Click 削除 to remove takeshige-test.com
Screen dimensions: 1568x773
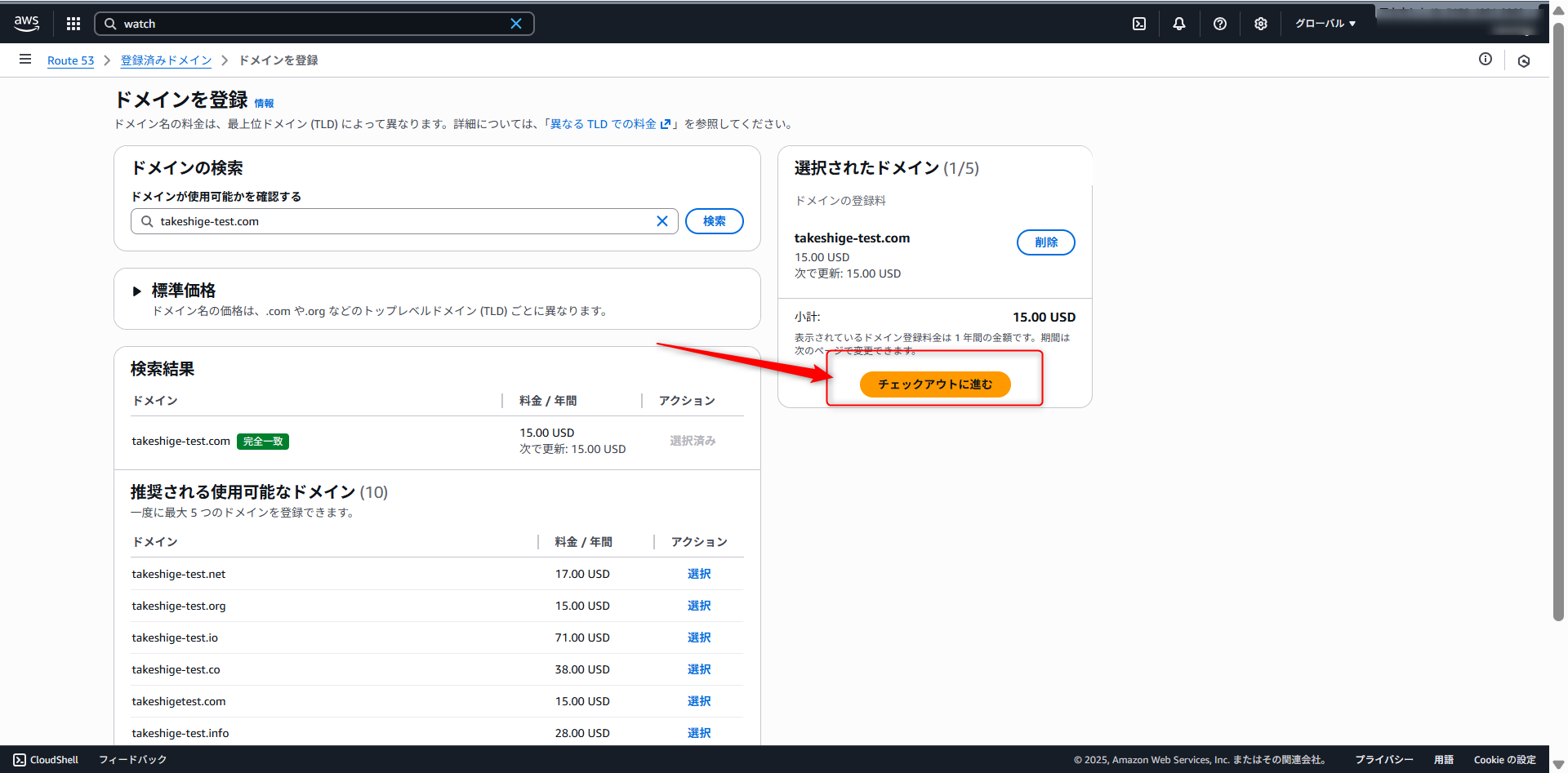(1045, 242)
